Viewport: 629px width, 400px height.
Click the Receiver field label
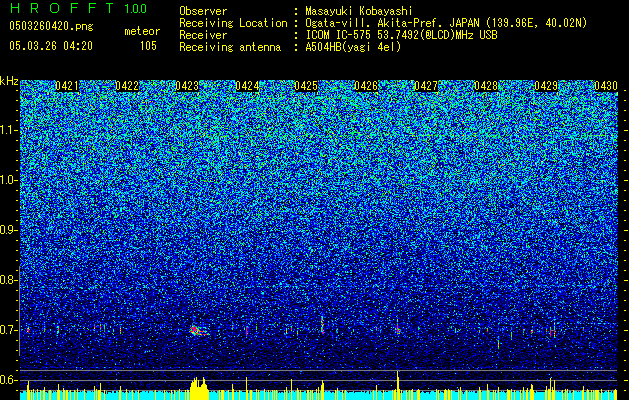pos(203,35)
